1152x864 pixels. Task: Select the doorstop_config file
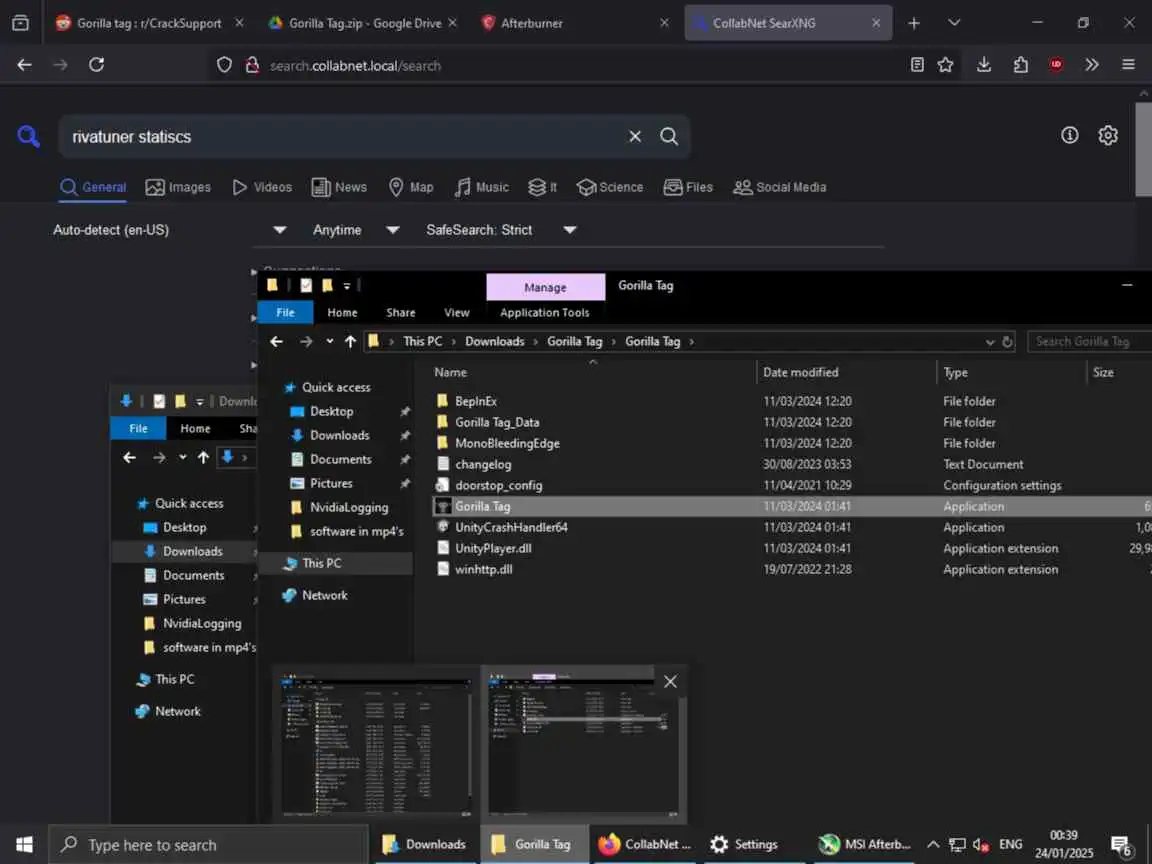(x=498, y=486)
